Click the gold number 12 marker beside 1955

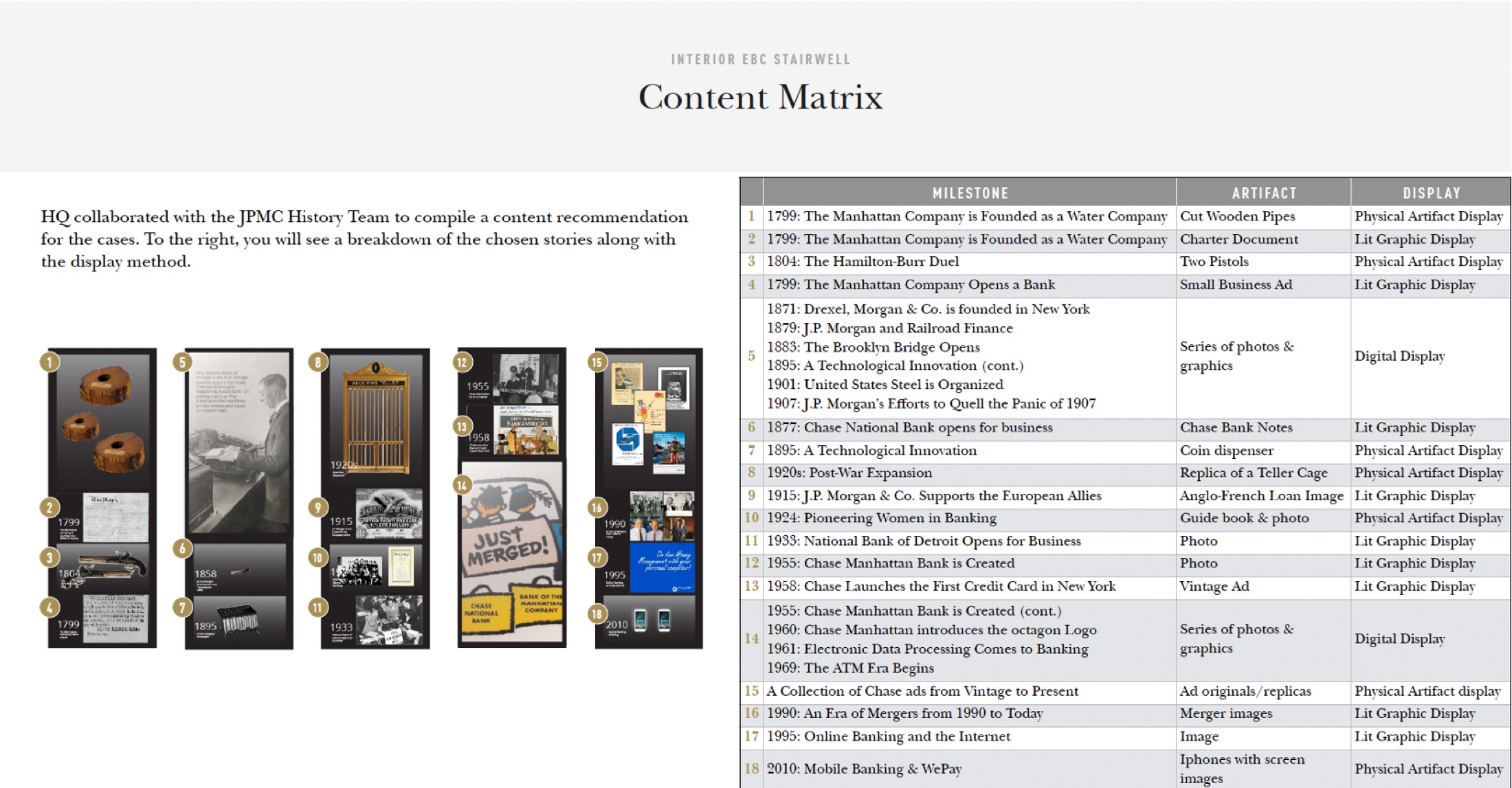point(462,362)
